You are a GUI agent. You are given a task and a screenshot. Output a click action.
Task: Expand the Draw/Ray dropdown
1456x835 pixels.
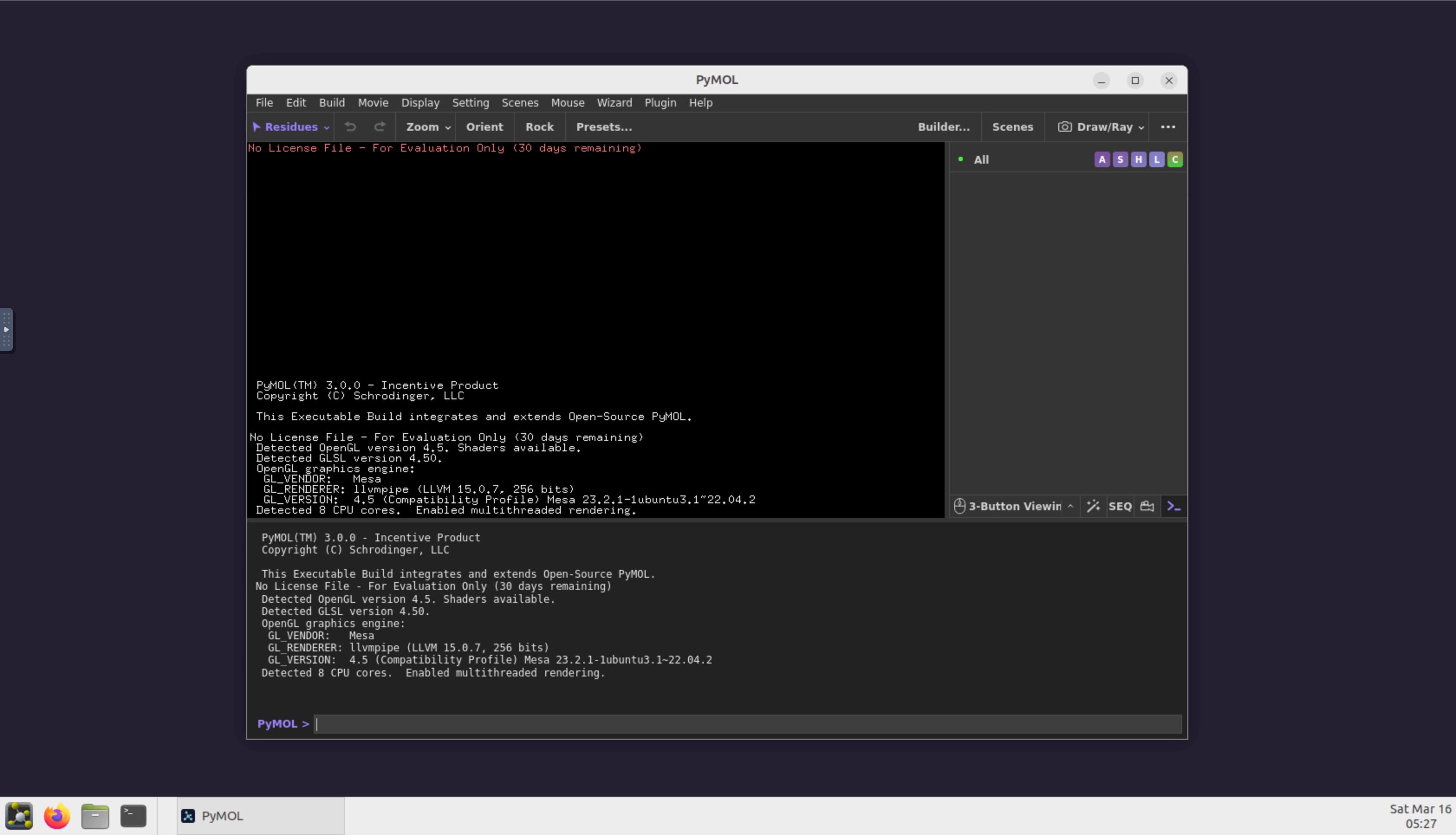coord(1141,127)
